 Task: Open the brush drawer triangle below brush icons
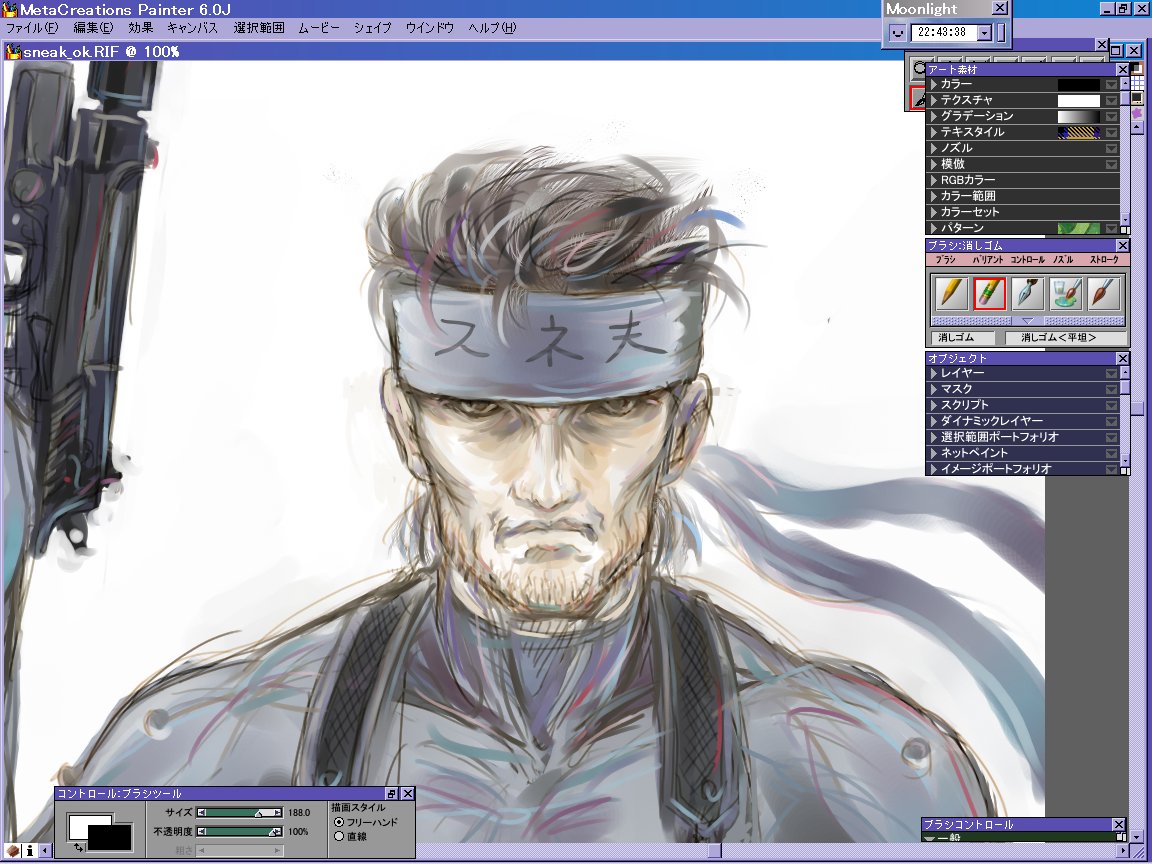1028,321
